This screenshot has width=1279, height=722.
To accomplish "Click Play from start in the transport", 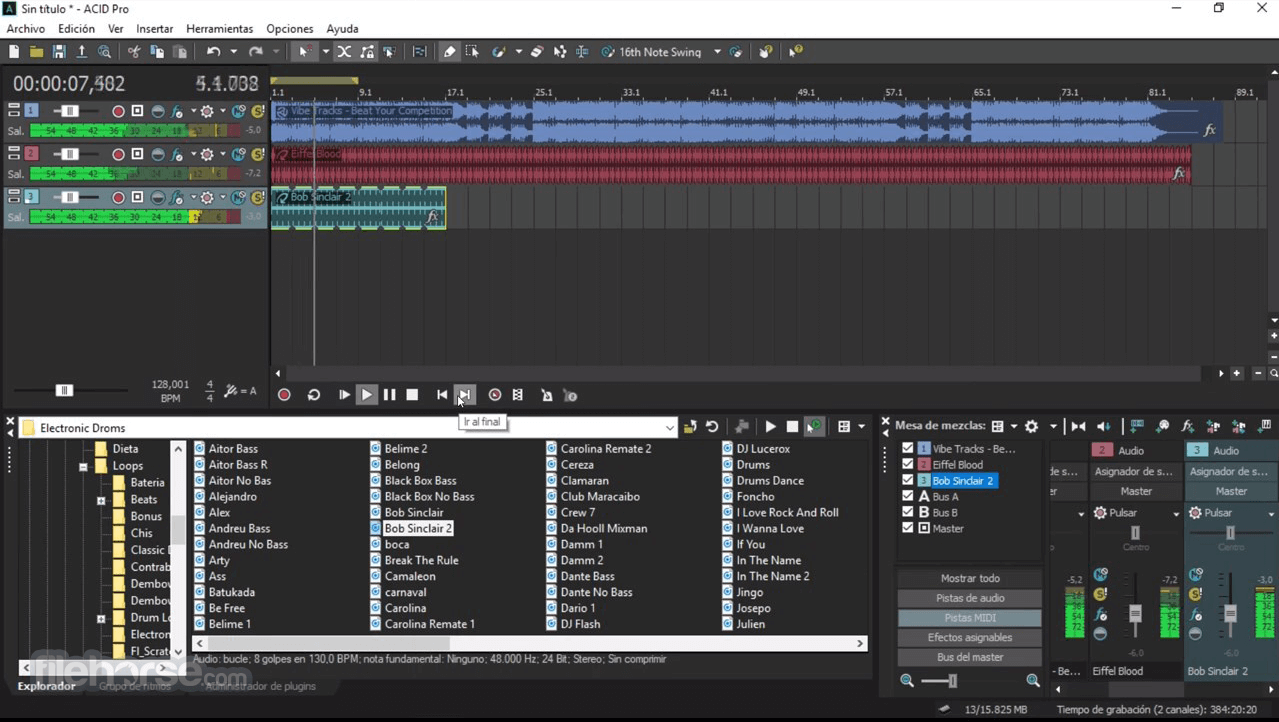I will 344,395.
